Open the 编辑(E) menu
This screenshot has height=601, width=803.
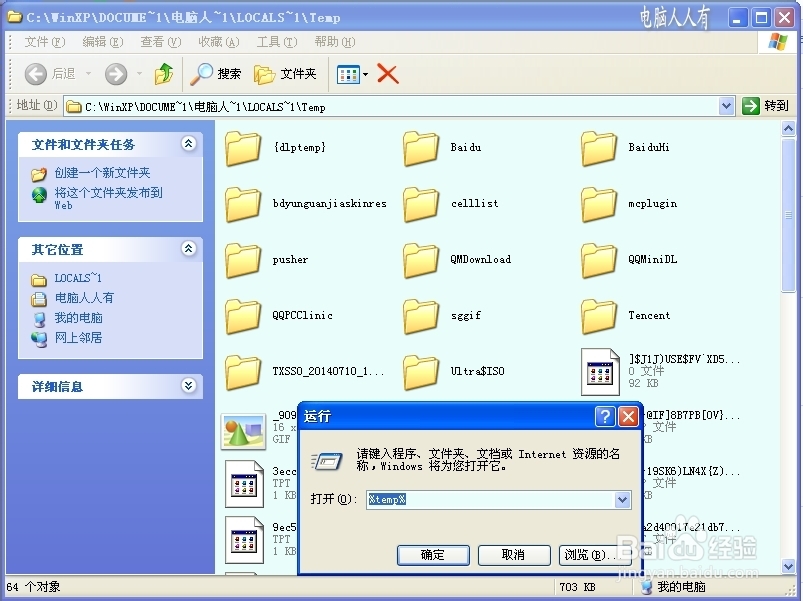[102, 42]
